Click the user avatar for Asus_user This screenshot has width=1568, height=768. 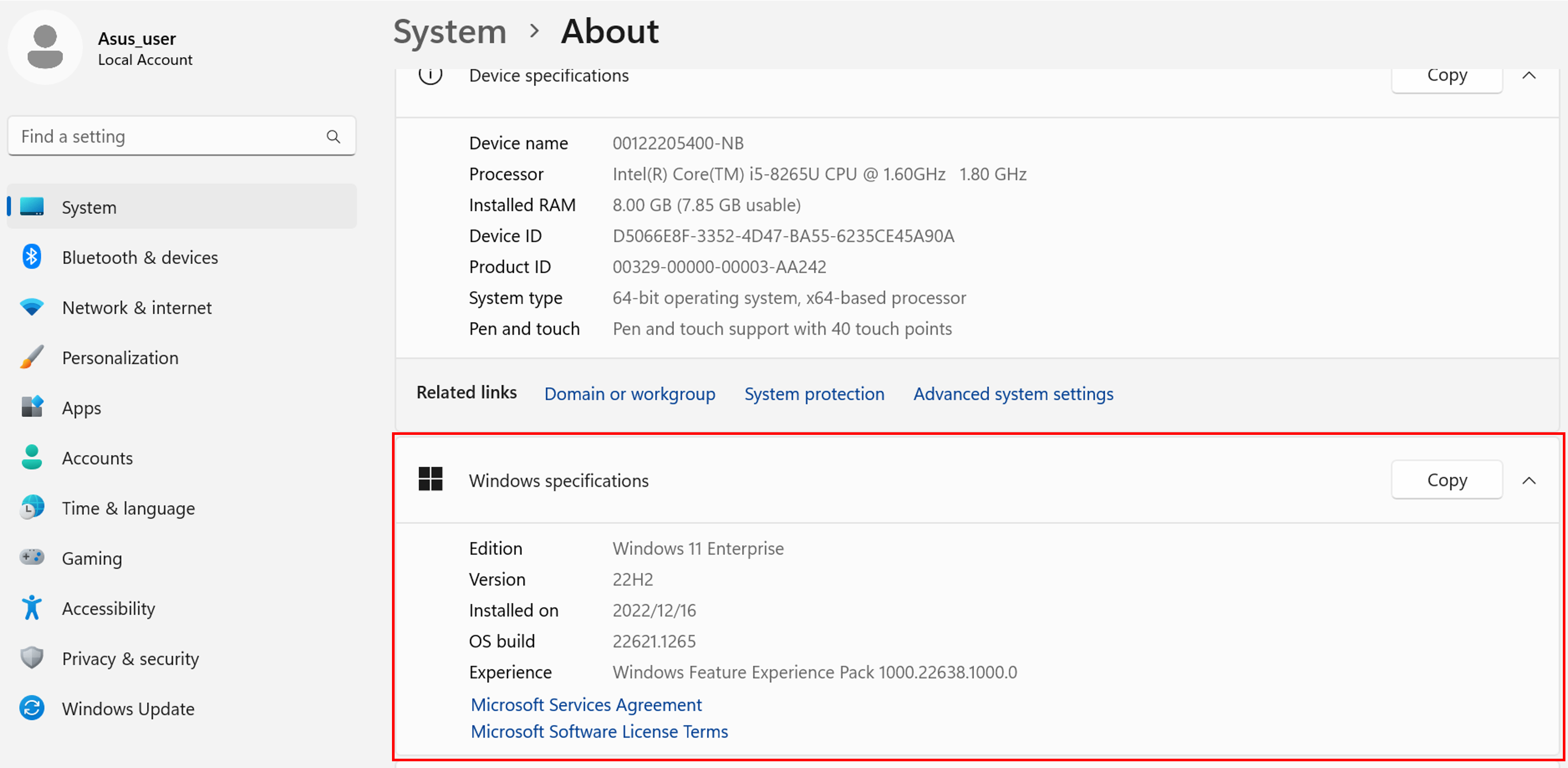coord(45,47)
